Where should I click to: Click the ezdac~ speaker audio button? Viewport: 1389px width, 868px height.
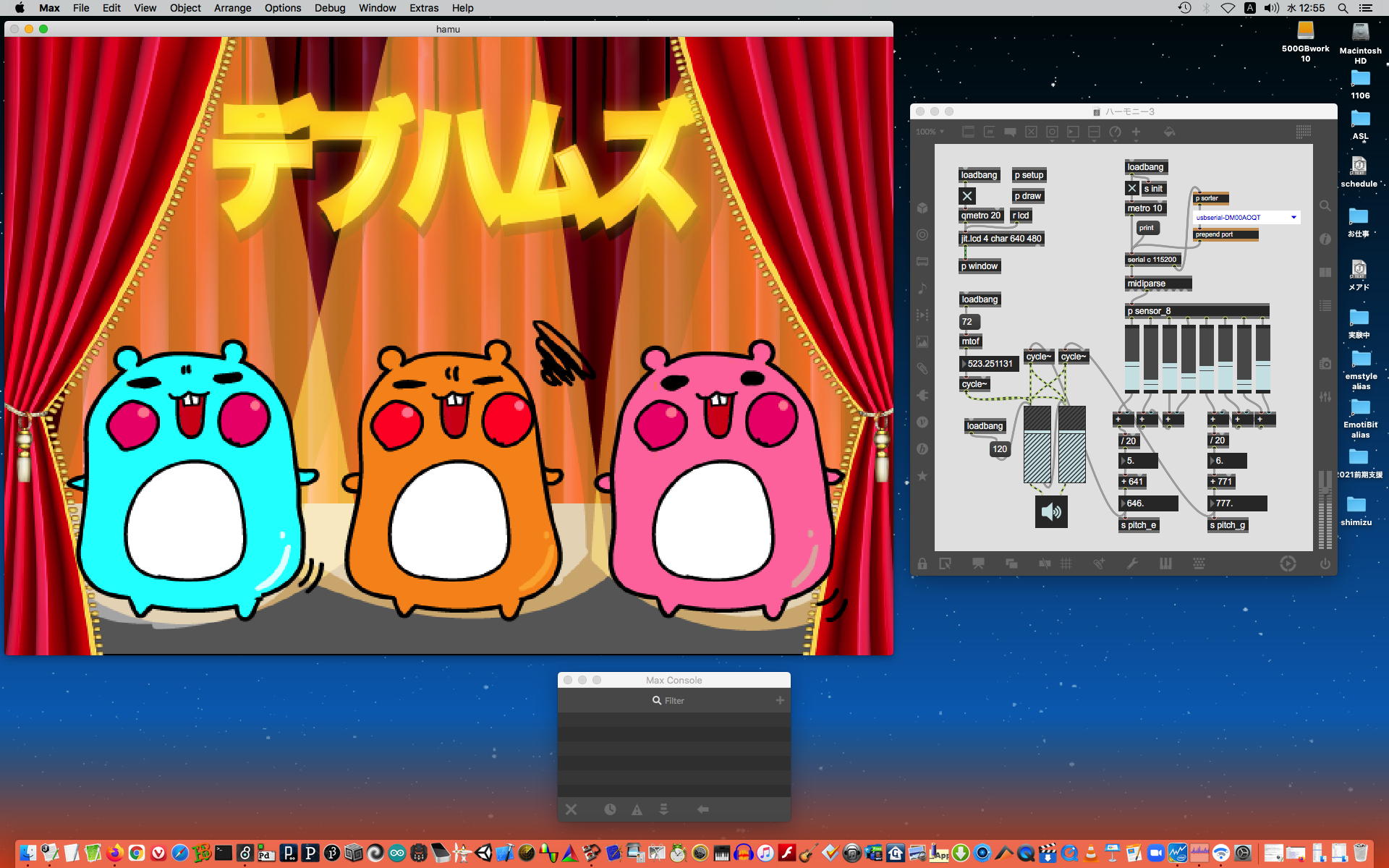coord(1050,512)
